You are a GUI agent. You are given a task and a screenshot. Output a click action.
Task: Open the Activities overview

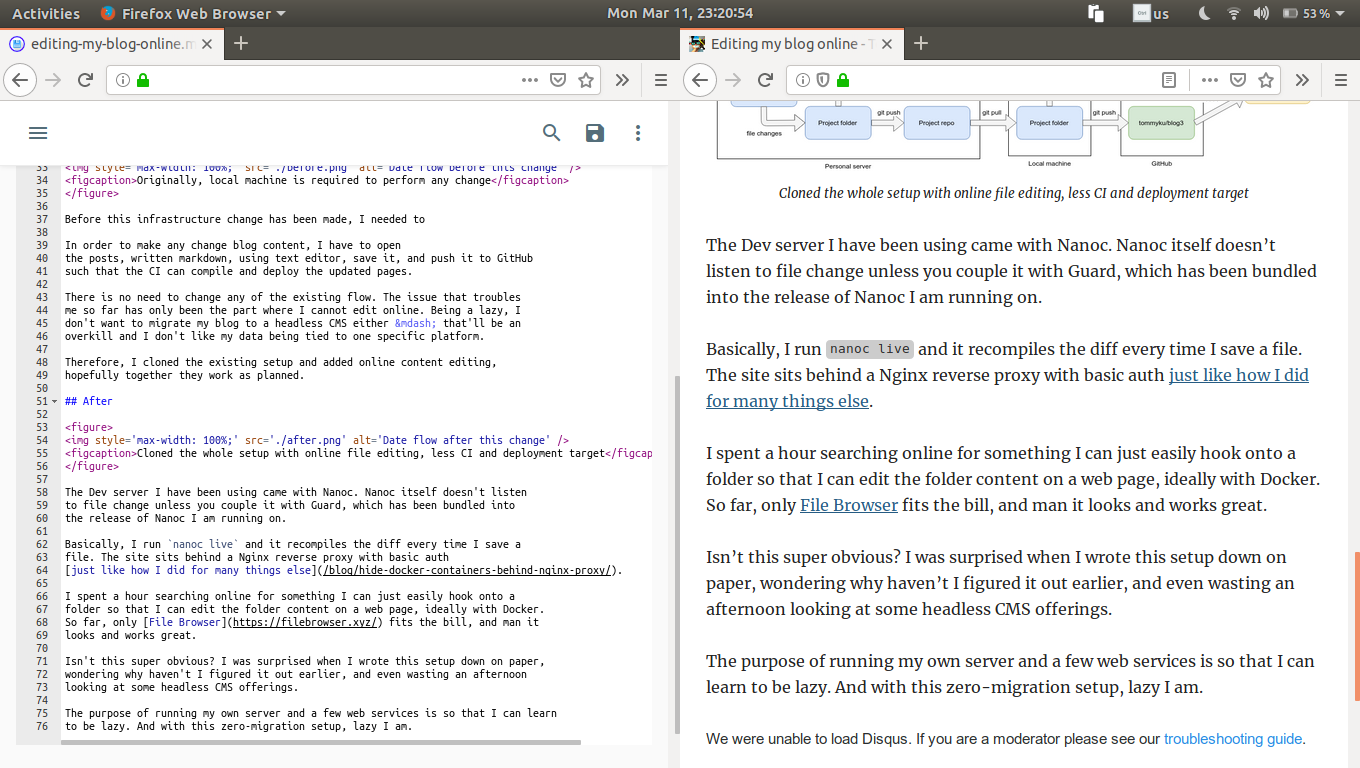46,13
